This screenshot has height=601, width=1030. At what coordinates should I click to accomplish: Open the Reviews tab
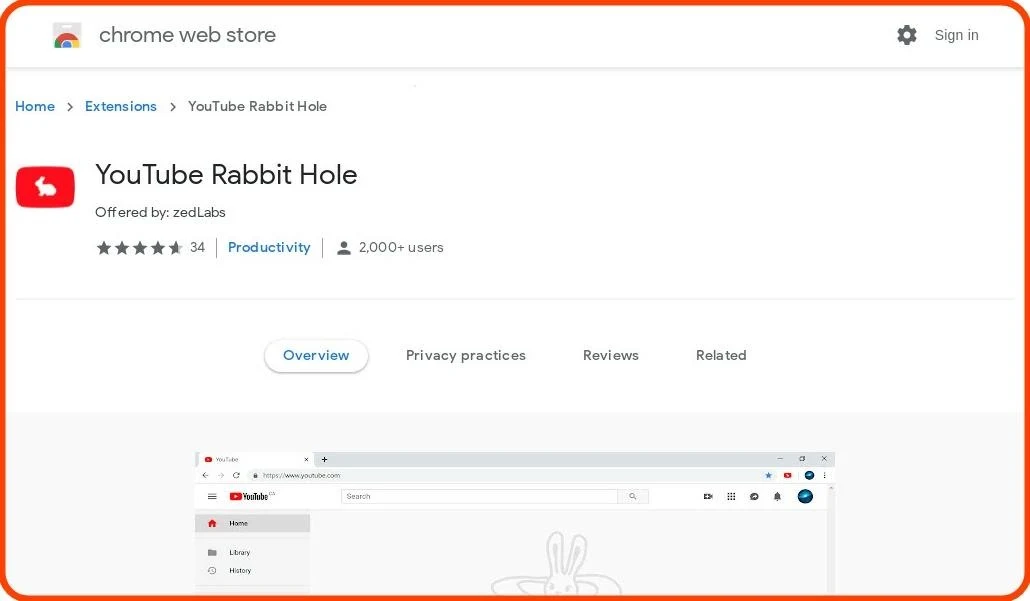point(610,355)
